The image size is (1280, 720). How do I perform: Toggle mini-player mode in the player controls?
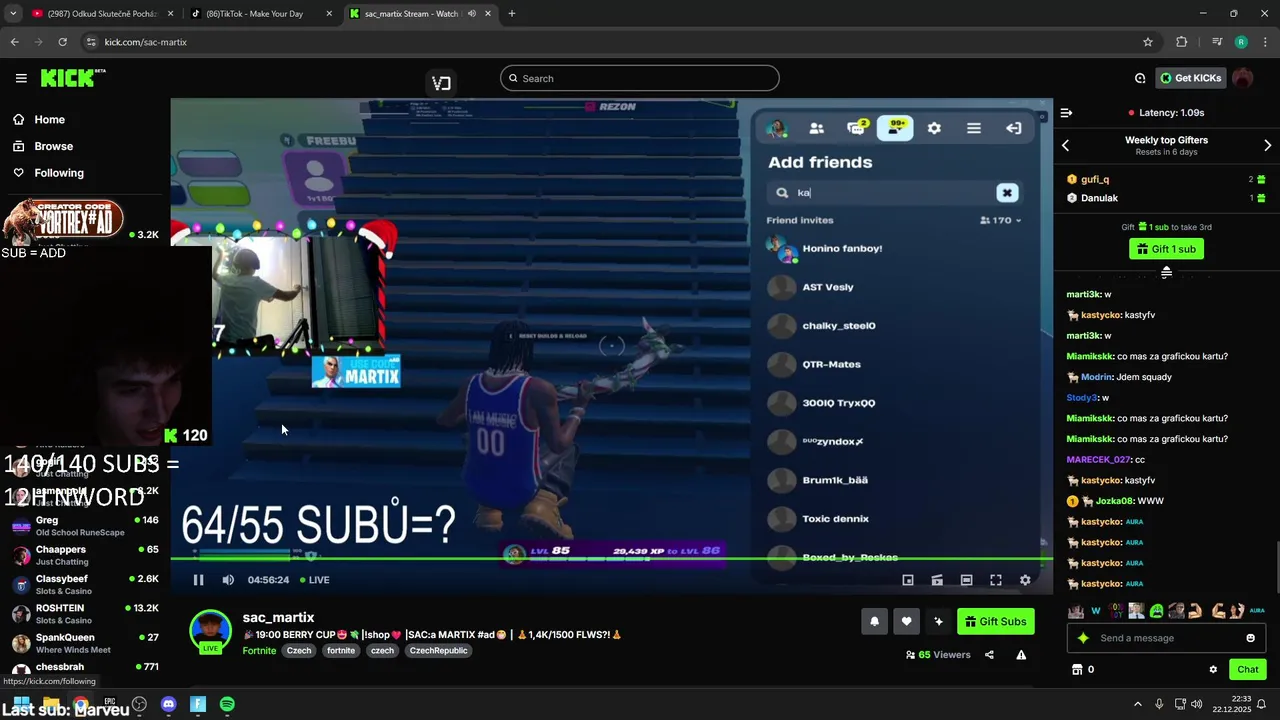pos(908,580)
